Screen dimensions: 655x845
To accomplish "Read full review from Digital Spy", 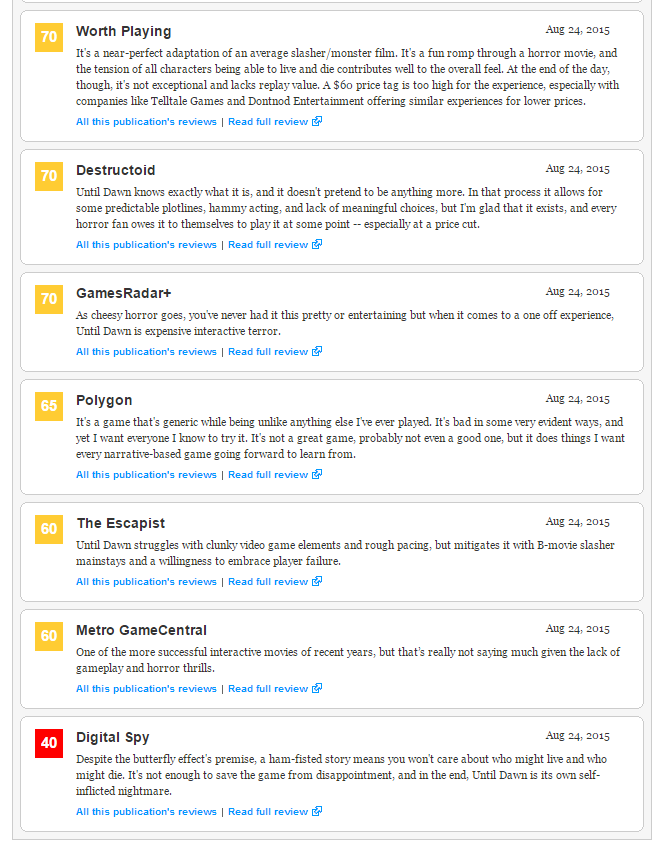I will pos(268,811).
